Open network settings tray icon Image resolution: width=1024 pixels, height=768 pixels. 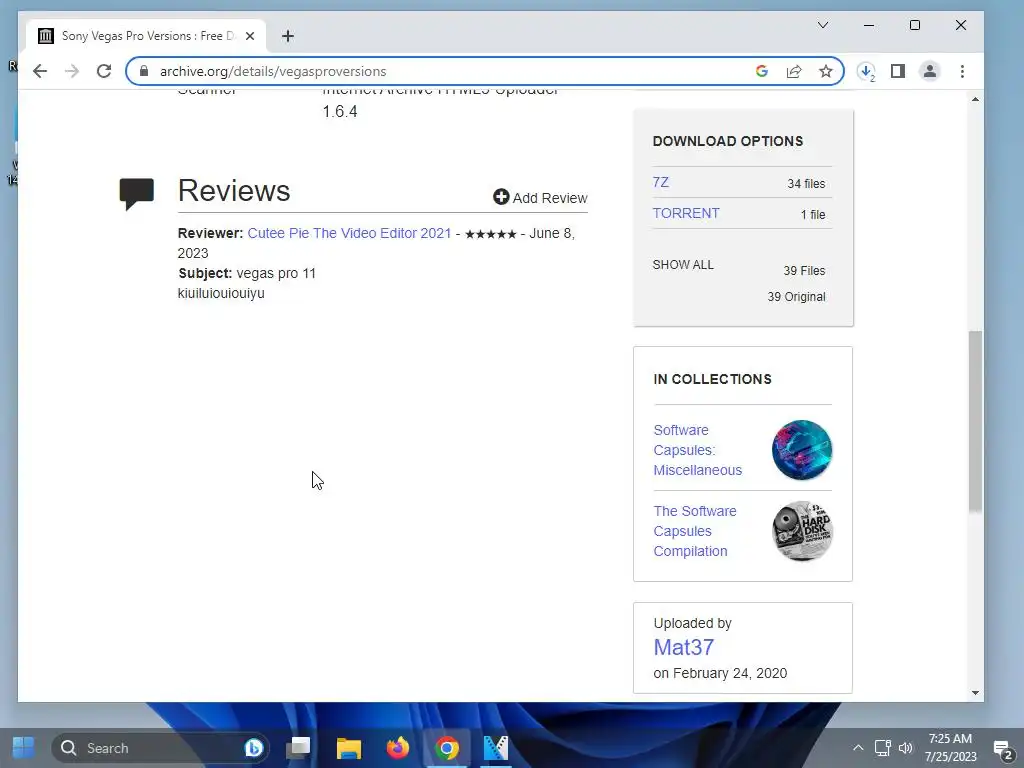882,748
